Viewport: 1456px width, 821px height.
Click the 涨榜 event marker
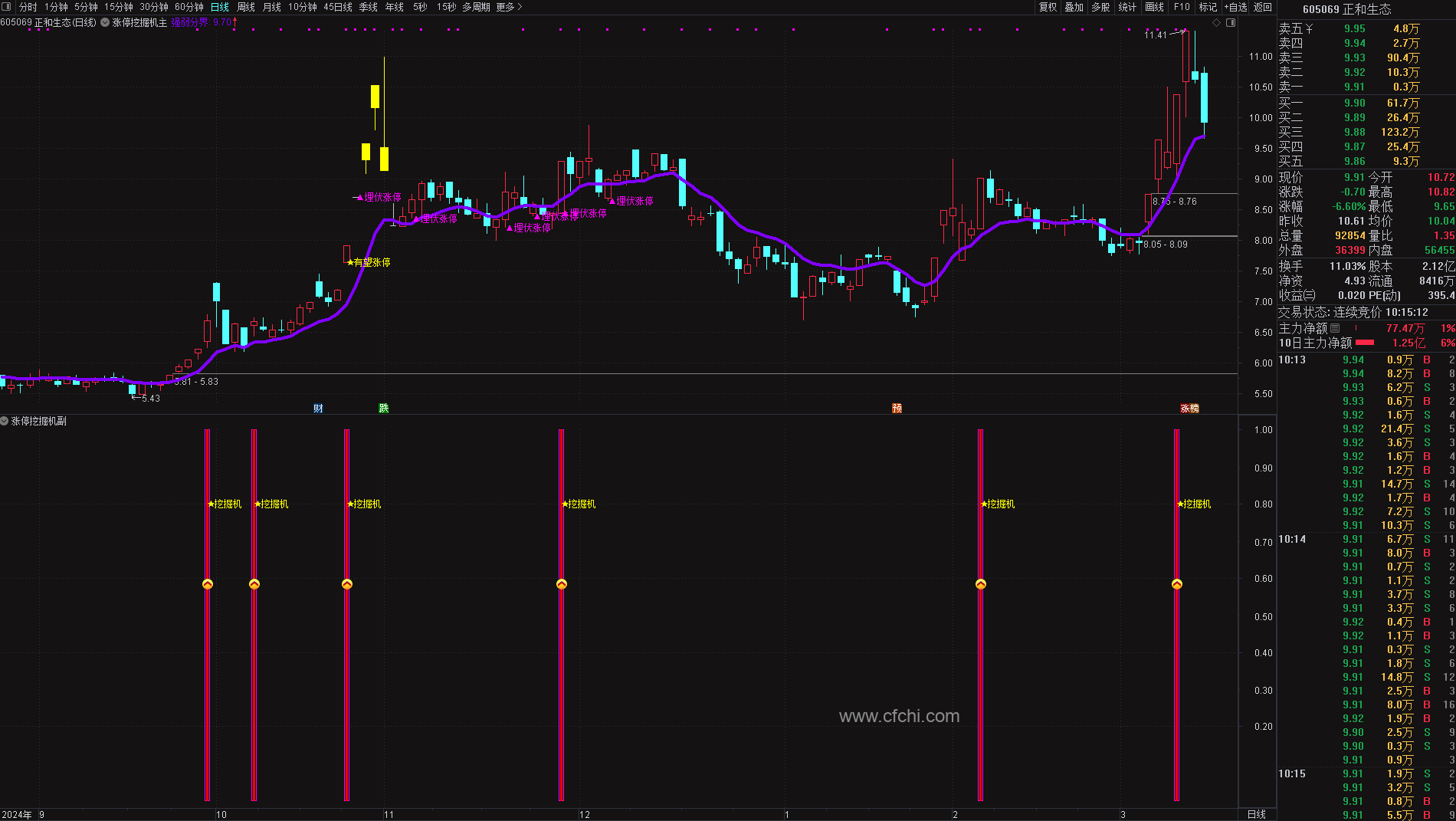click(x=1189, y=408)
